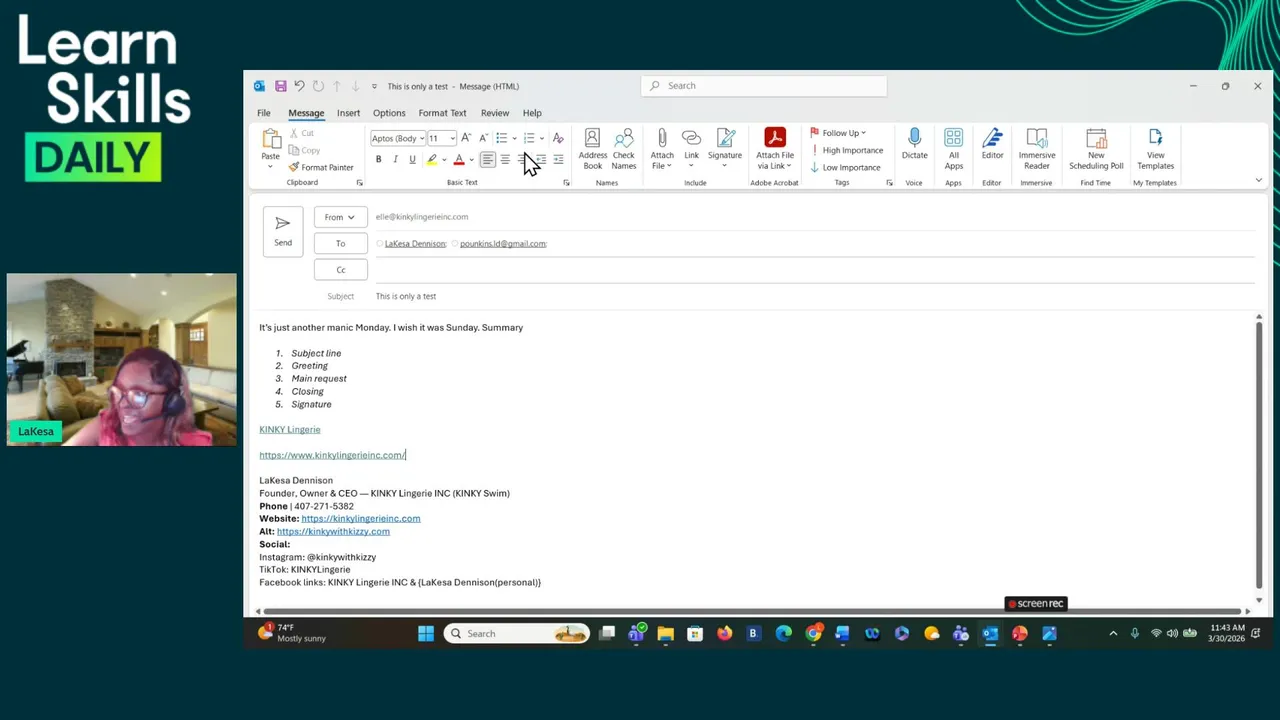Click the Subject field
Screen dimensions: 1280x720
coord(815,296)
